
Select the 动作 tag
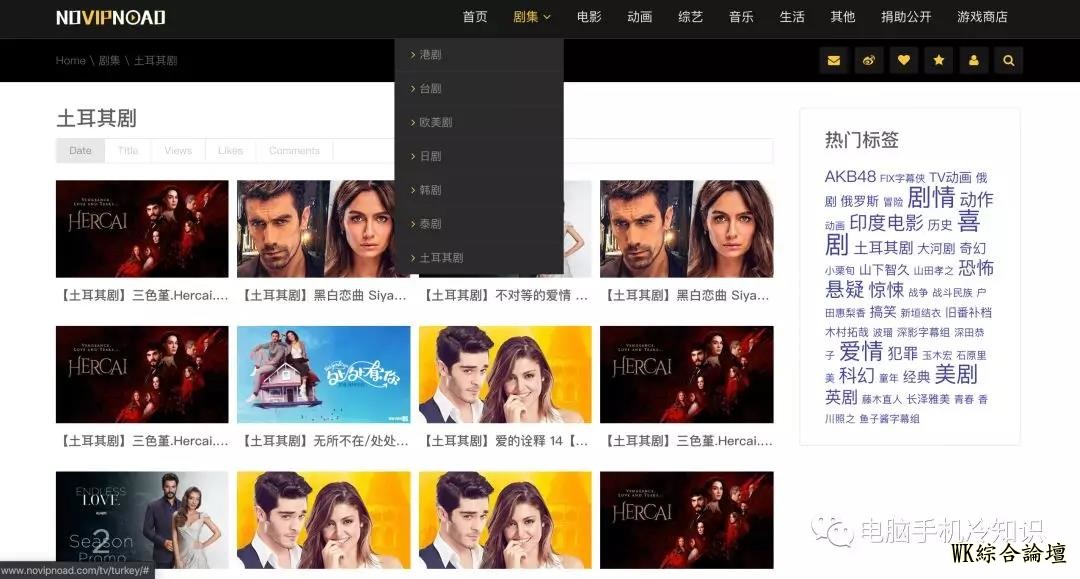(x=976, y=200)
